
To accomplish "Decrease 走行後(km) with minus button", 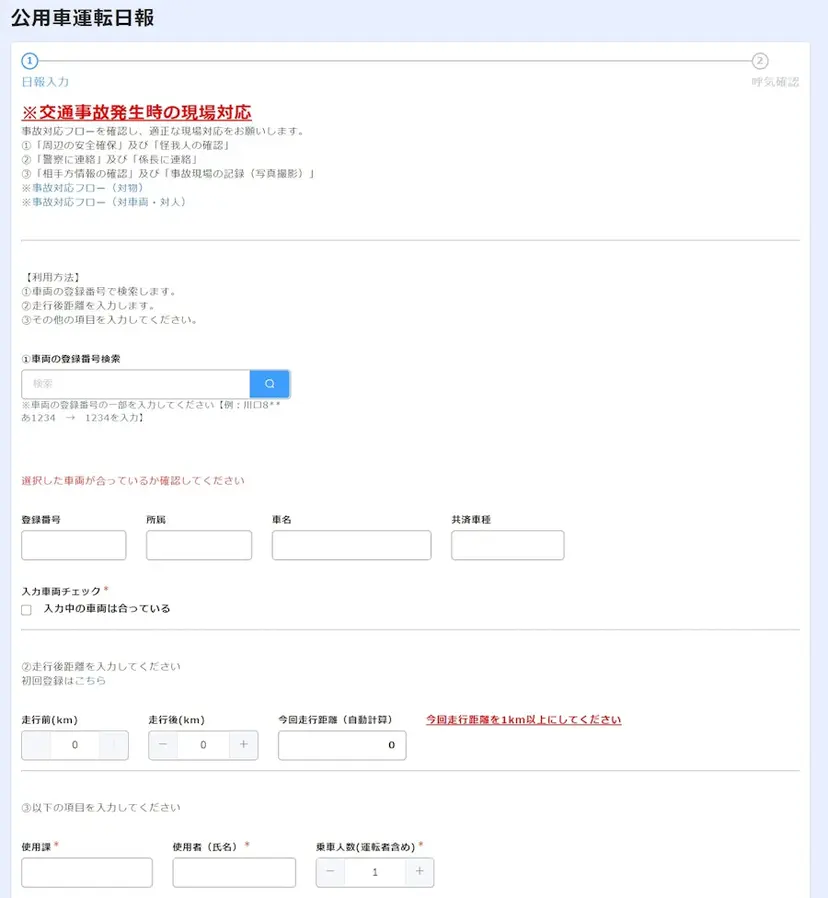I will (163, 745).
